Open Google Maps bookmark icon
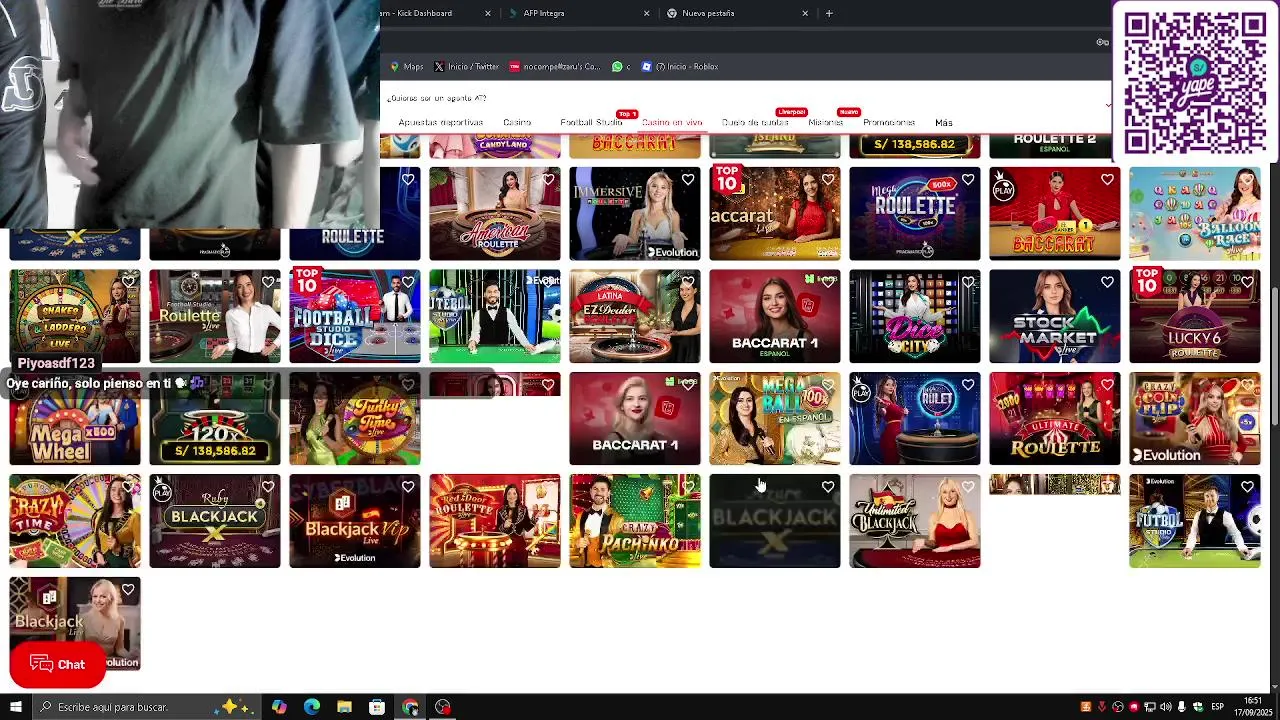Viewport: 1280px width, 720px height. coord(395,67)
